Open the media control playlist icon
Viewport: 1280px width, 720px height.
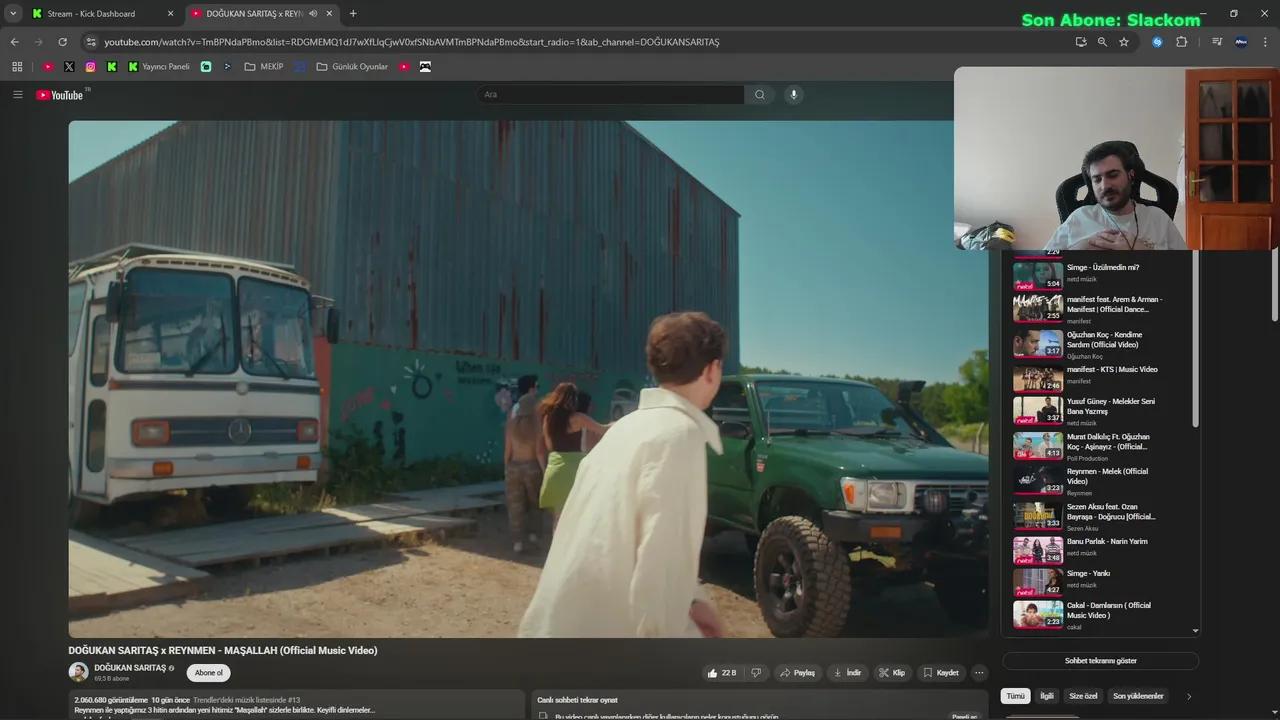[1217, 42]
